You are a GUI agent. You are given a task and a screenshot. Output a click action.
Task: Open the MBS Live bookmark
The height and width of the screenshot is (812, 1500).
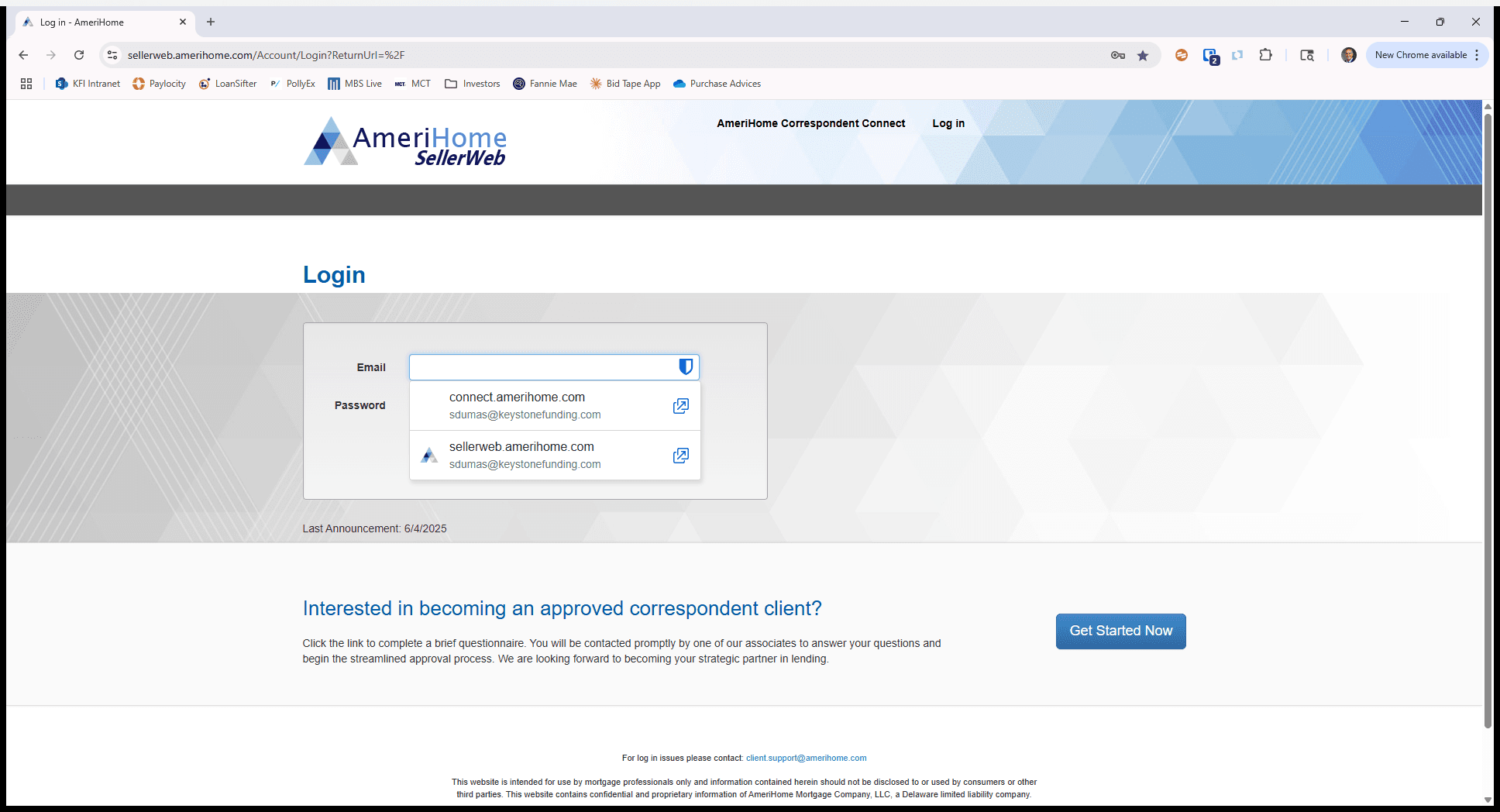(x=355, y=84)
